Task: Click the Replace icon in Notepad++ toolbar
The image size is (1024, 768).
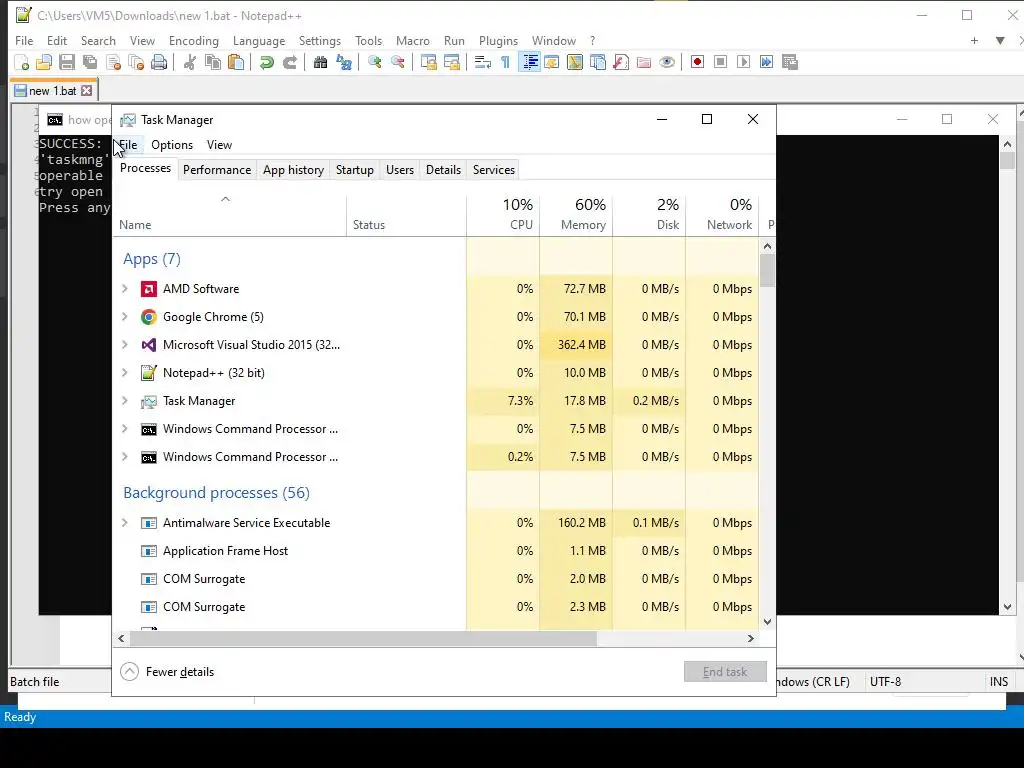Action: tap(344, 62)
